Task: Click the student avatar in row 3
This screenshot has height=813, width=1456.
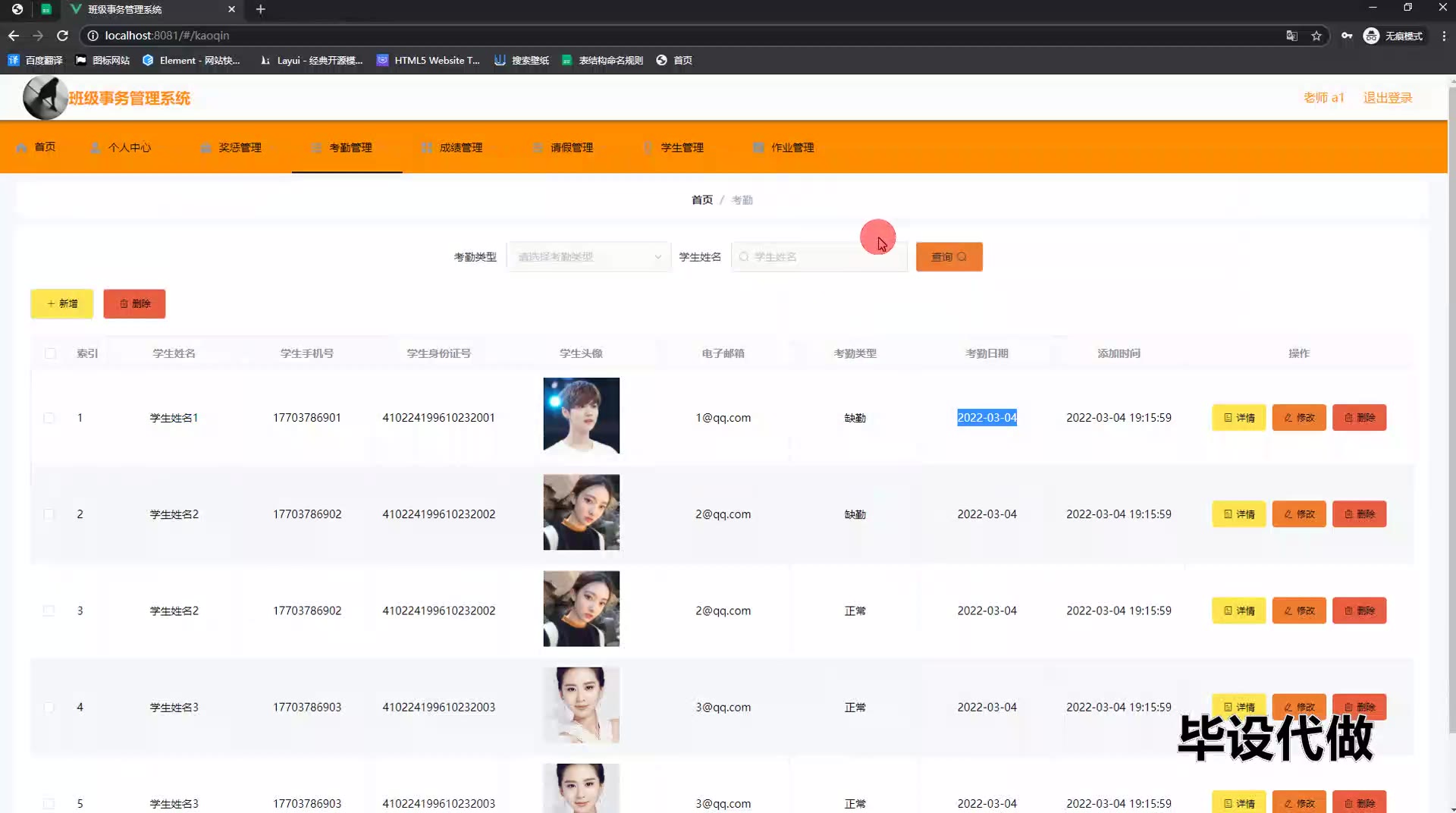Action: (582, 608)
